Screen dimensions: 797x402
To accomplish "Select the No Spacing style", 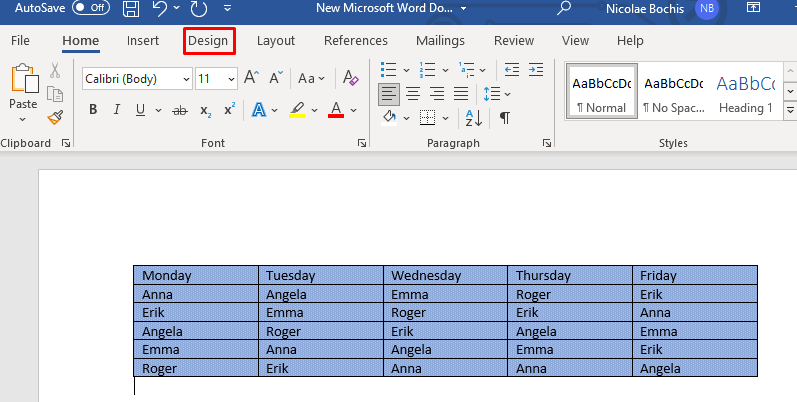I will (x=672, y=93).
